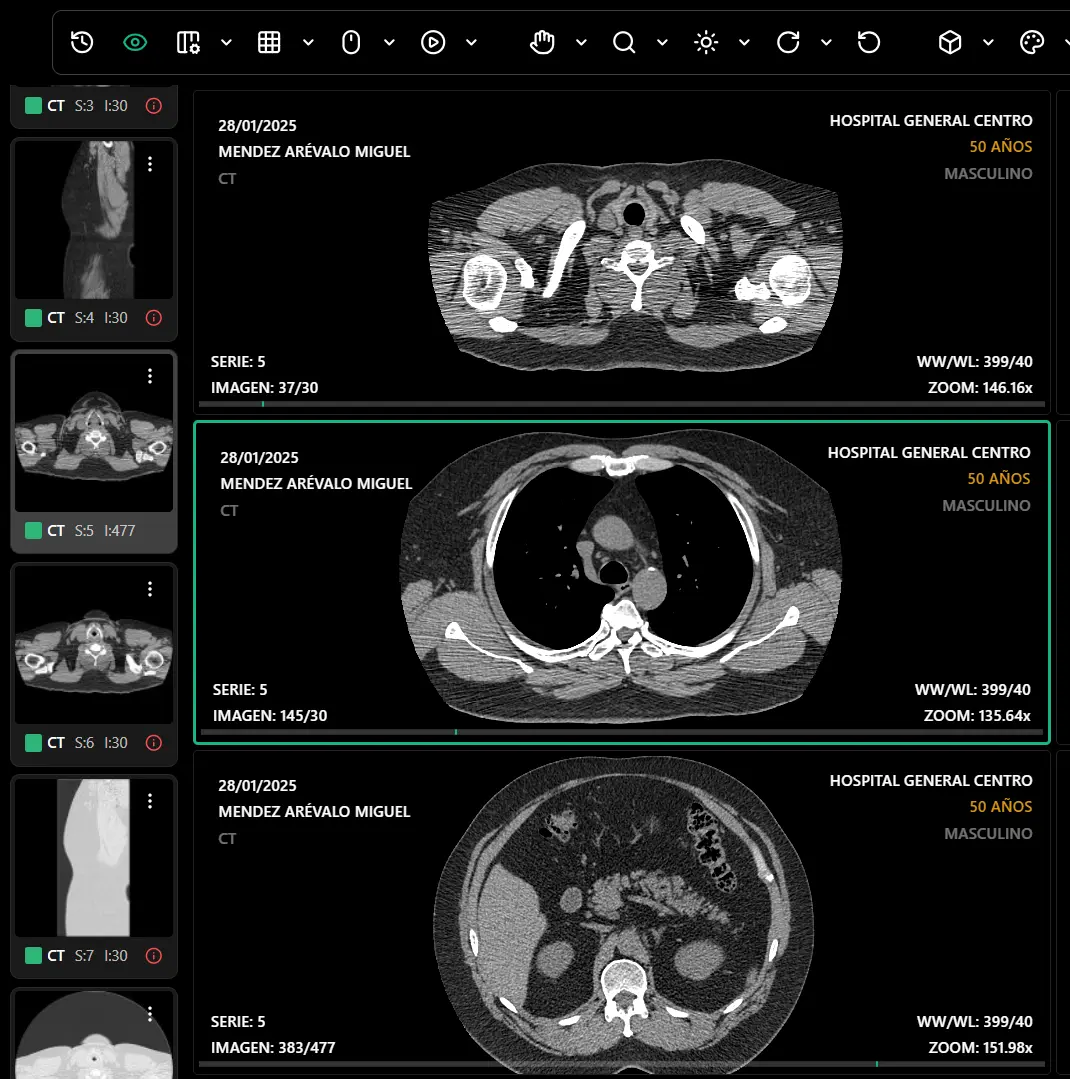
Task: Open three-dot menu on S:5 thumbnail
Action: tap(150, 376)
